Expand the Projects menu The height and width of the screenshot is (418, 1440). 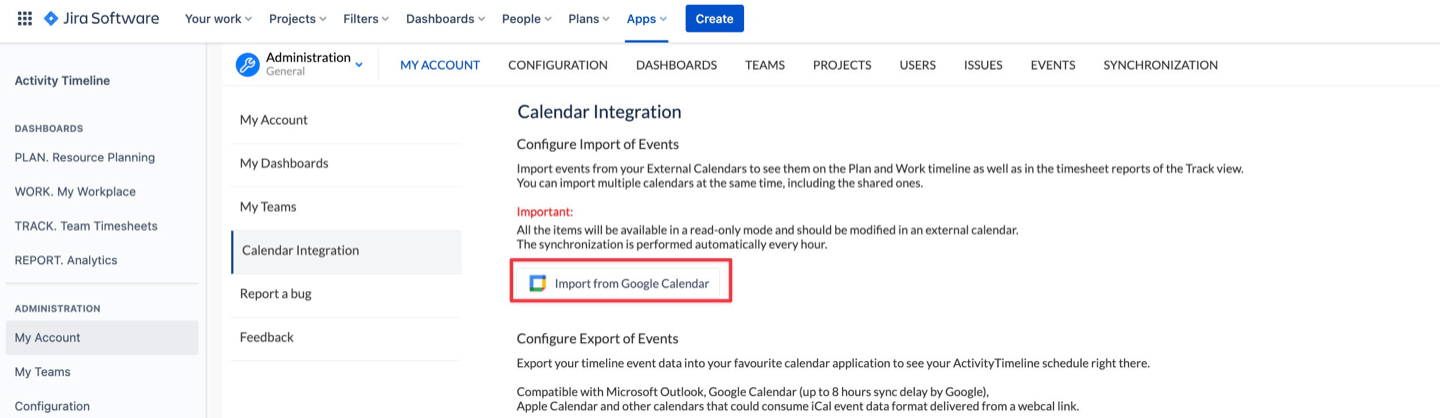[x=298, y=19]
